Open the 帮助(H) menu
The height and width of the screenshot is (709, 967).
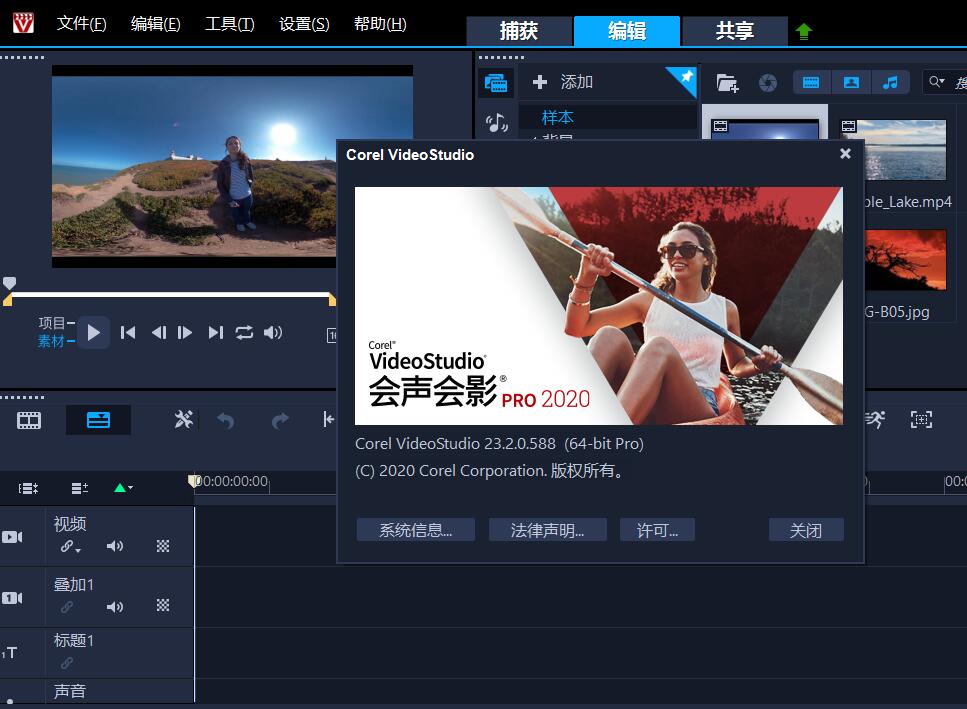pos(380,24)
